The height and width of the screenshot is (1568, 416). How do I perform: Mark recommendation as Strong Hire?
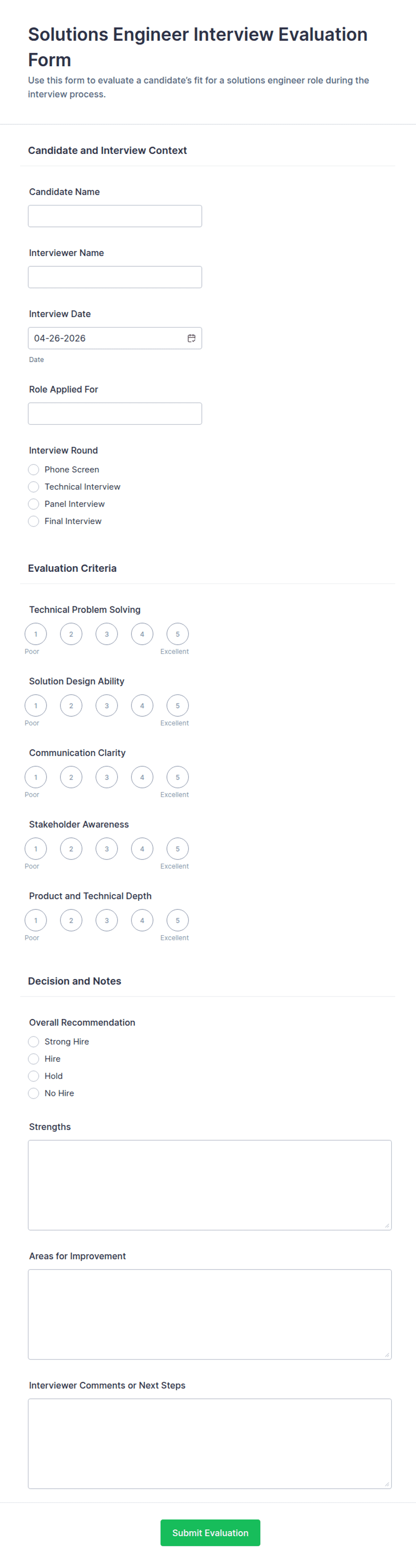(x=34, y=1041)
